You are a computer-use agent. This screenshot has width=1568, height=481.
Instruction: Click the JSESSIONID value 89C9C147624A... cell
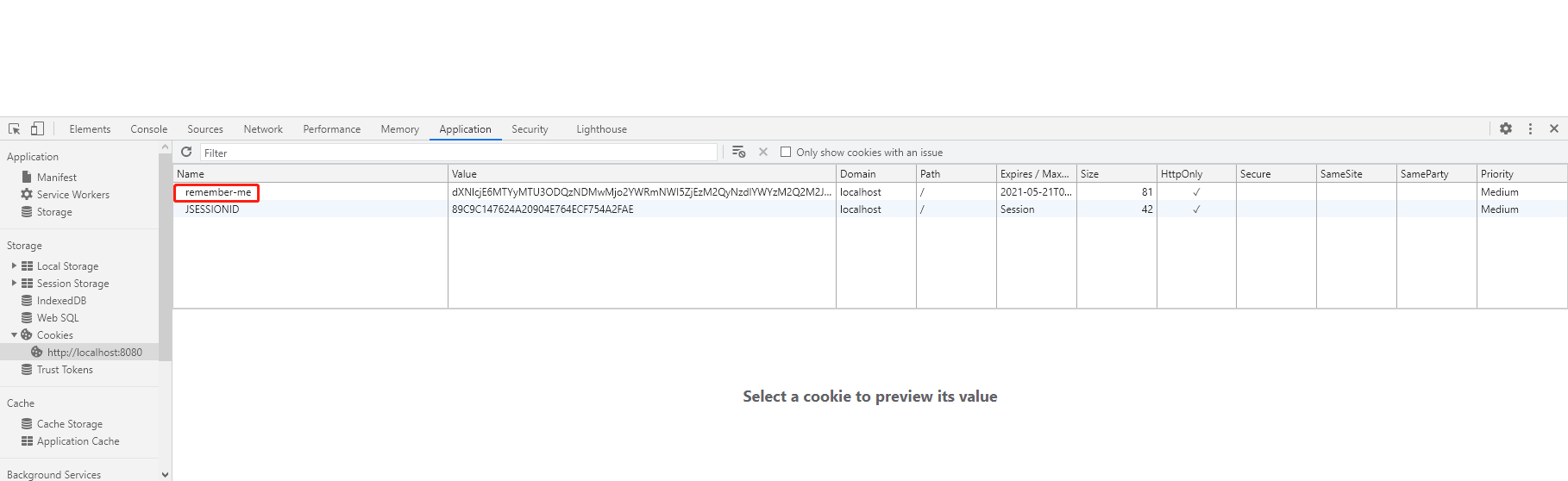point(642,209)
